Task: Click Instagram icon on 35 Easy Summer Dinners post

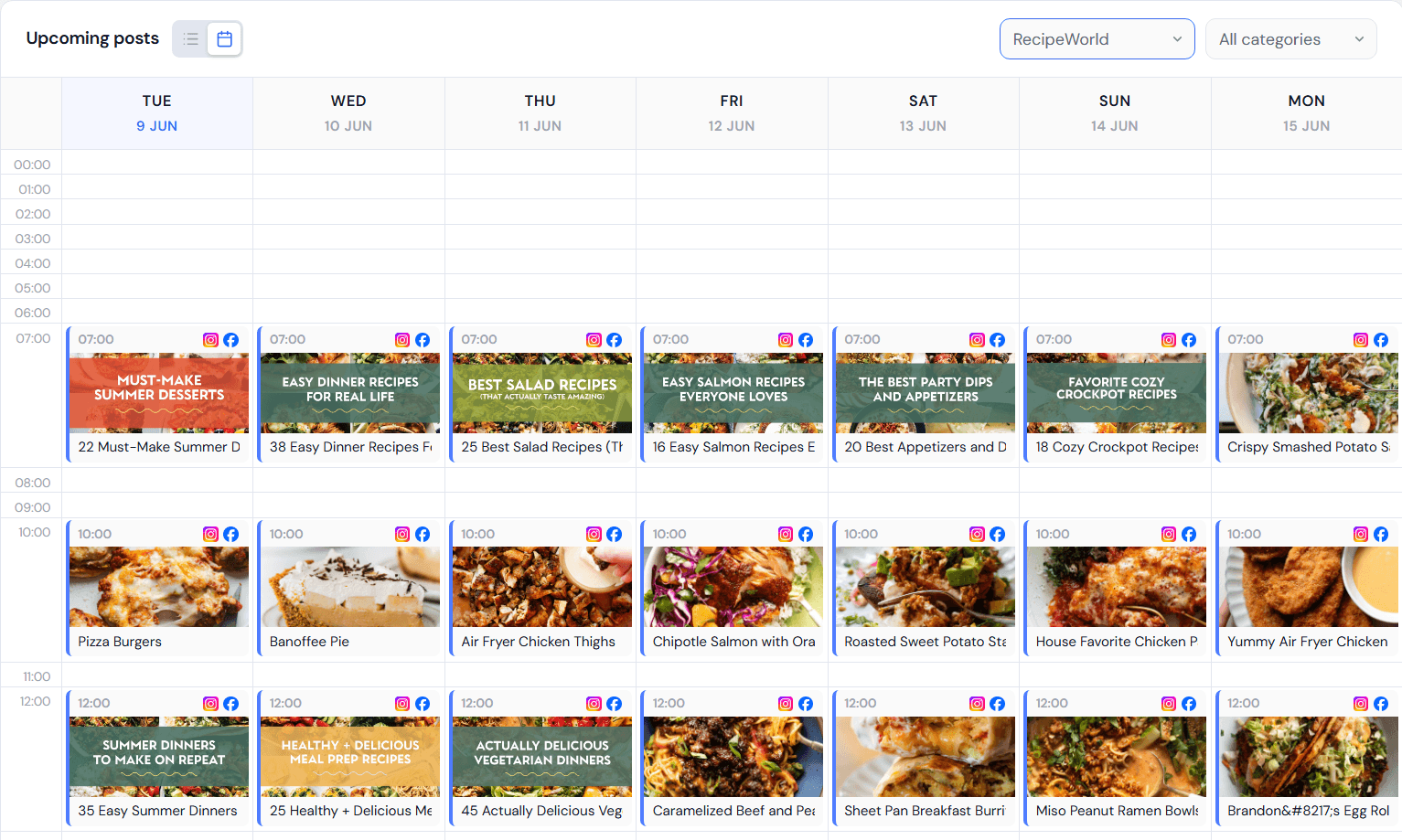Action: point(210,704)
